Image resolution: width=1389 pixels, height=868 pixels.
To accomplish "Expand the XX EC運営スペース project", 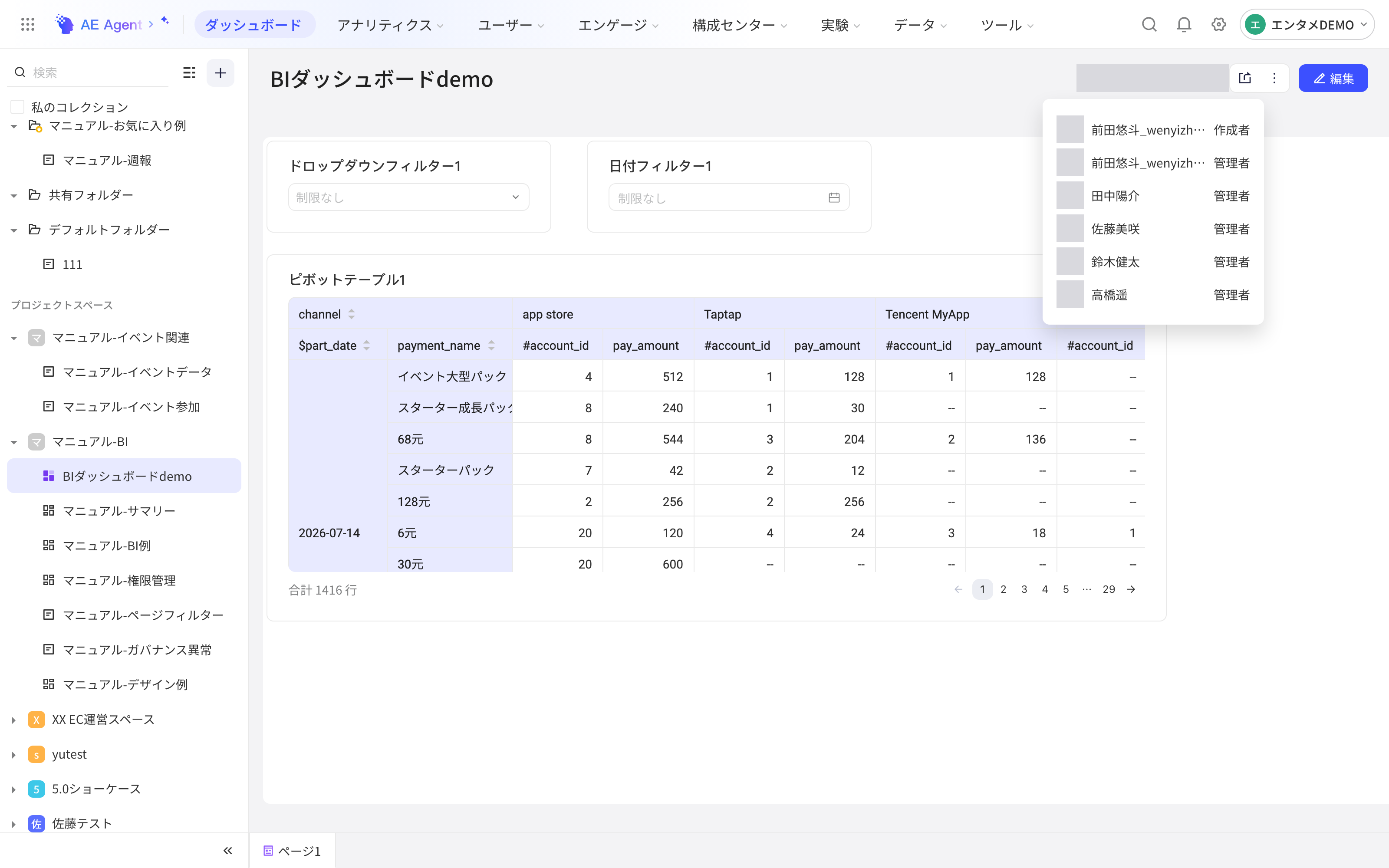I will 14,720.
